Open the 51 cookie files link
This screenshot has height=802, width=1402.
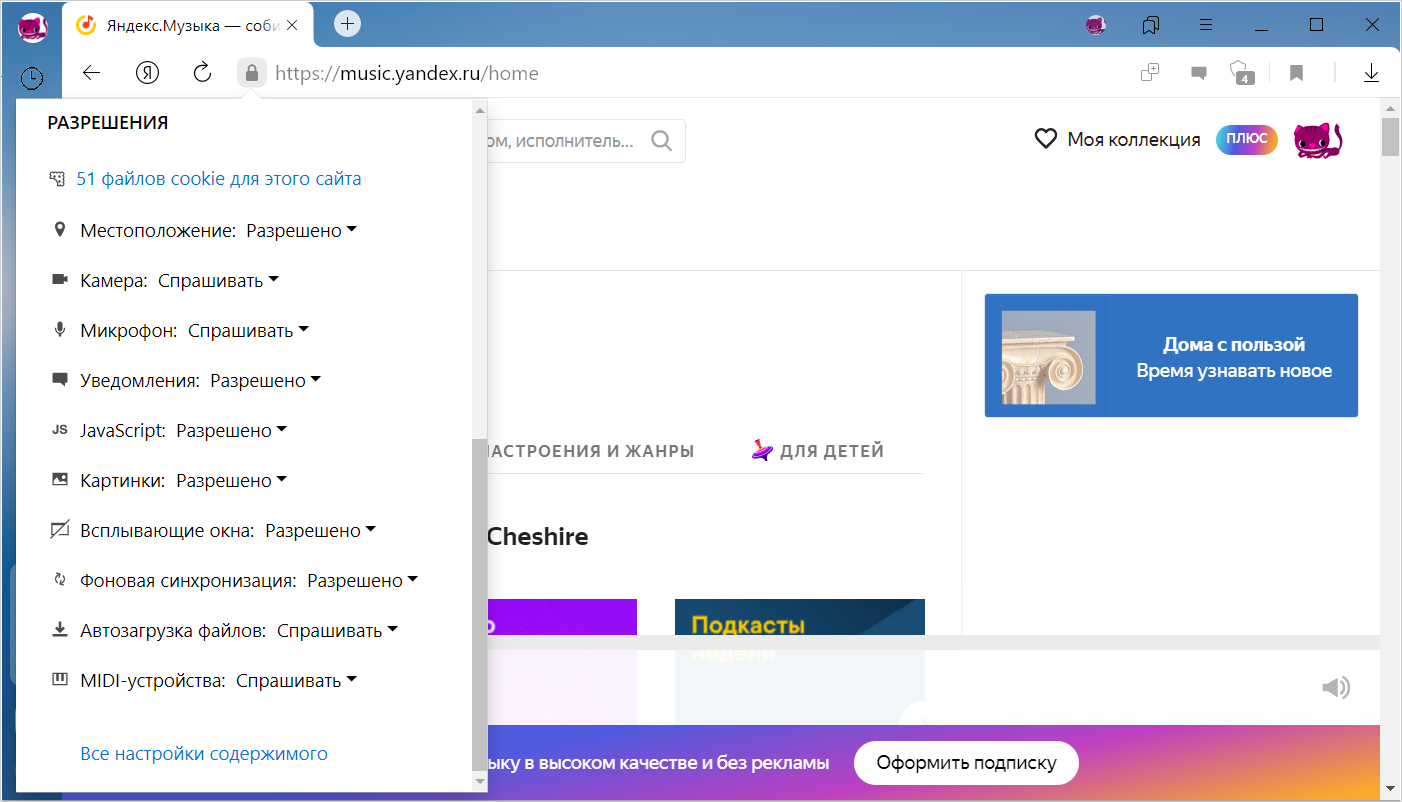pos(218,179)
